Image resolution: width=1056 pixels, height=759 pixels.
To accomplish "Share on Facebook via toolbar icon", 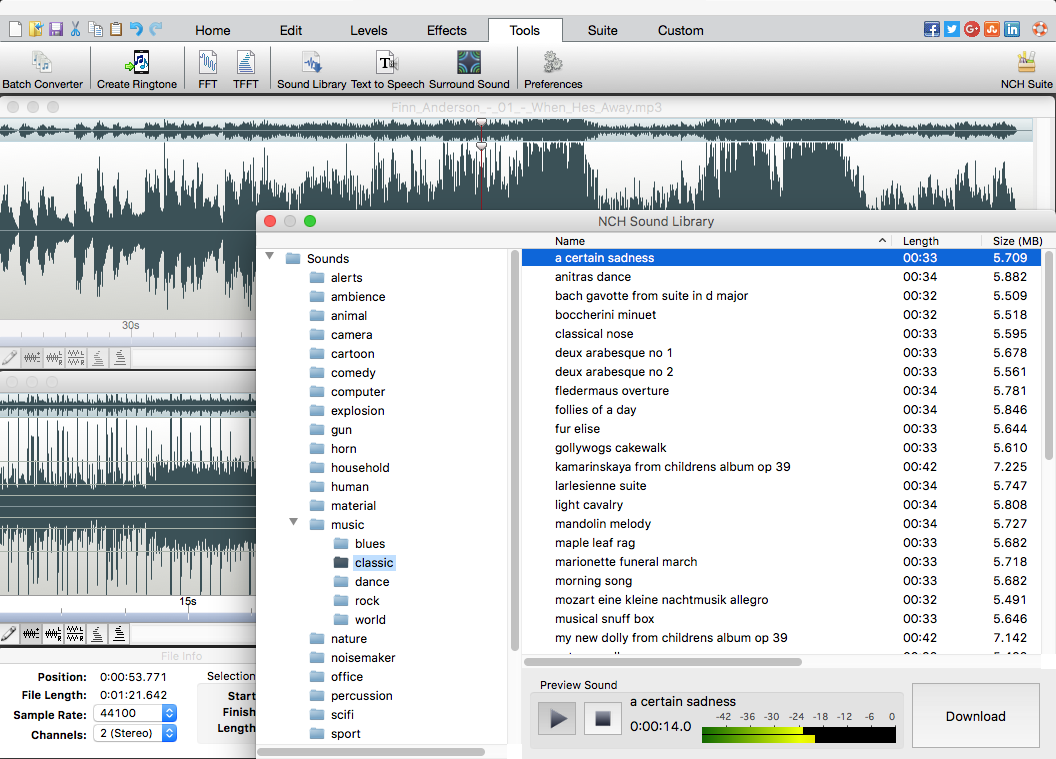I will click(x=931, y=29).
